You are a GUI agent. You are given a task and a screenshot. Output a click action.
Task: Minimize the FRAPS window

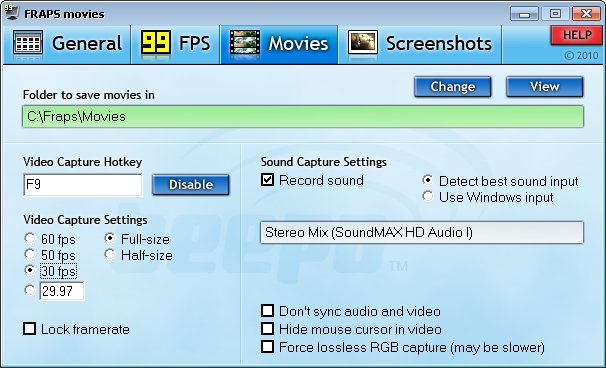524,14
